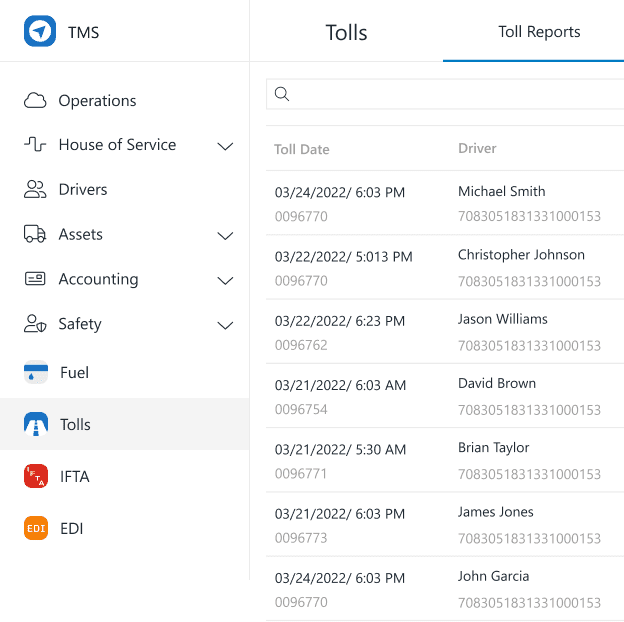Click toll number 0096754
Screen dimensions: 624x622
301,409
